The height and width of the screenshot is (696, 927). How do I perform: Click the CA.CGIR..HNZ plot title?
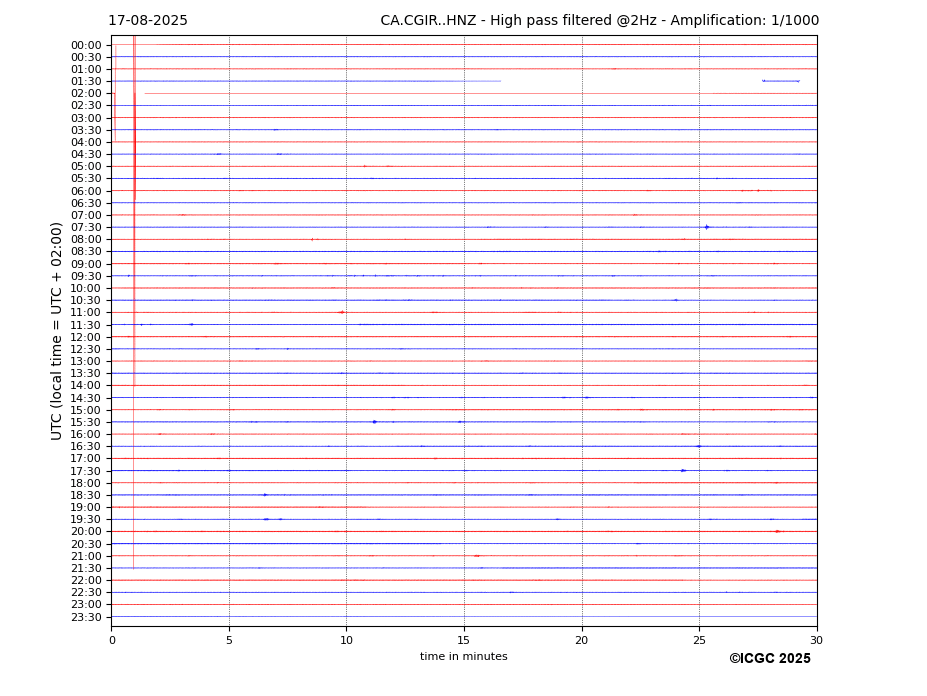(x=599, y=21)
